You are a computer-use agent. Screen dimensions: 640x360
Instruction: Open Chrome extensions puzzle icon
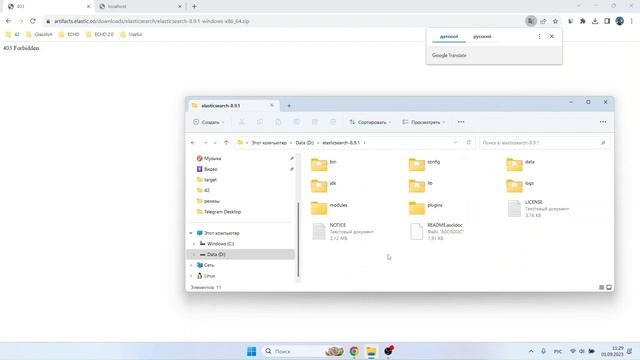(582, 21)
